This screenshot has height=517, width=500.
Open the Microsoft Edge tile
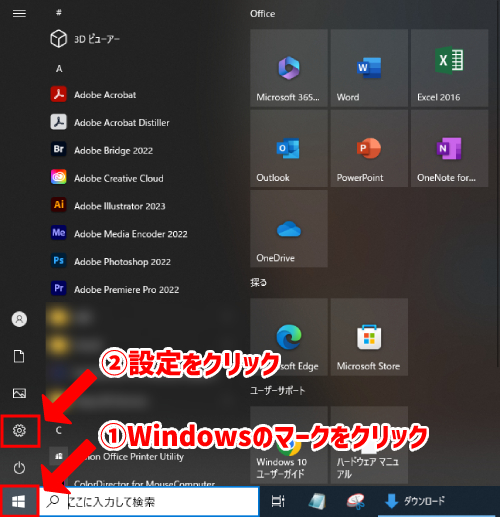tap(289, 337)
